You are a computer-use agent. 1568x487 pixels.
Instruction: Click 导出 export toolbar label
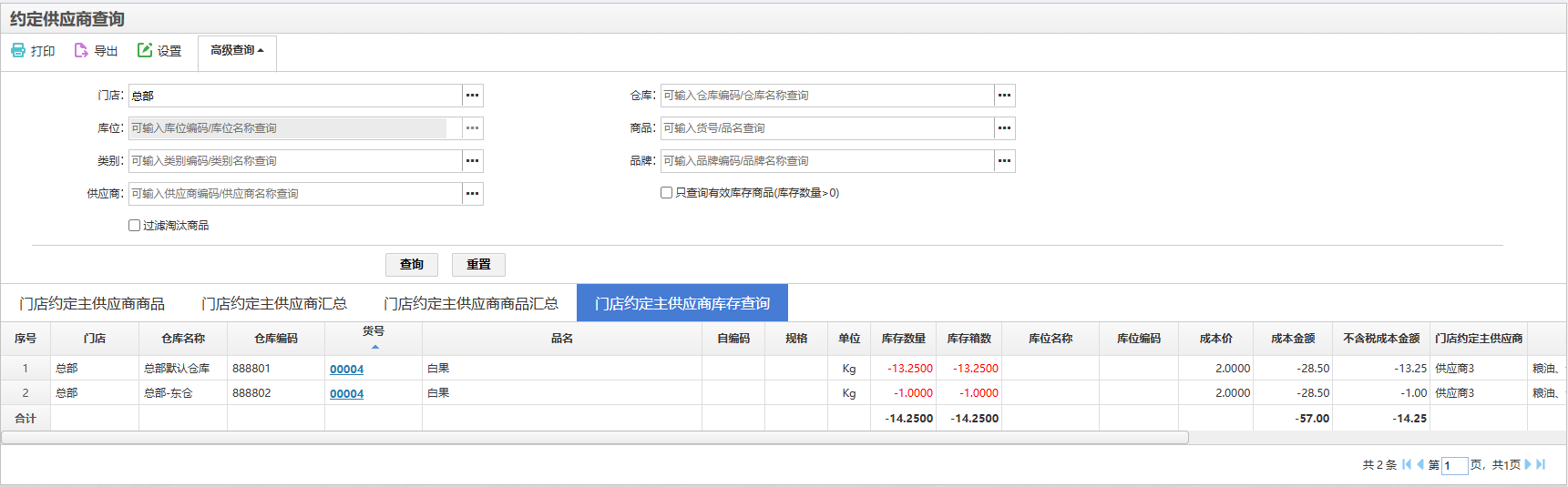coord(106,51)
